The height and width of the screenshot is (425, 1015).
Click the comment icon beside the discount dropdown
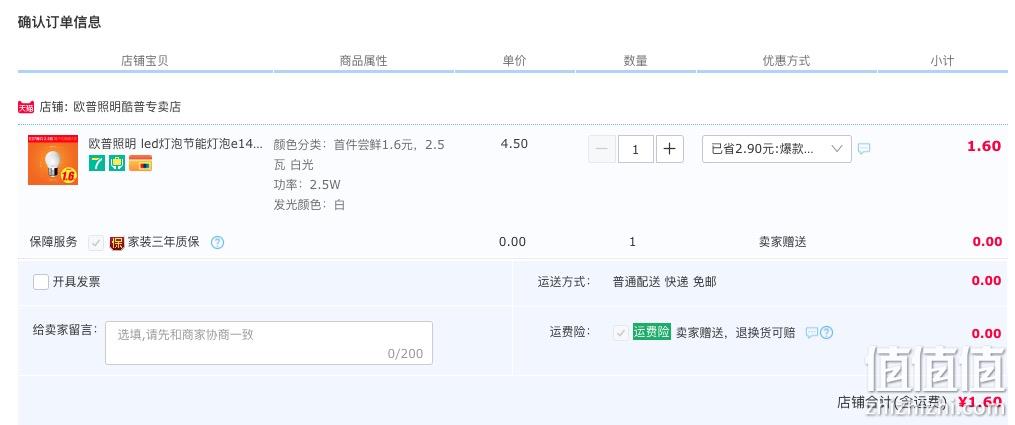point(864,149)
